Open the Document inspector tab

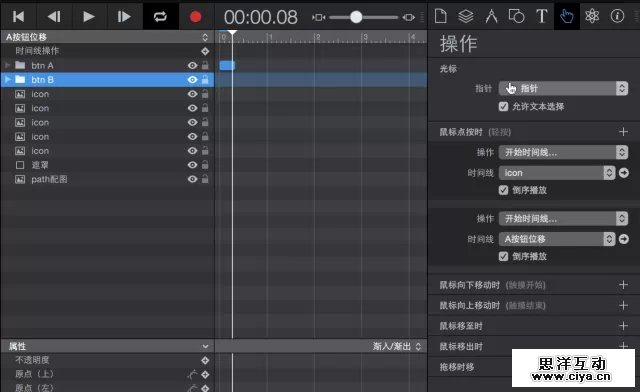tap(440, 16)
